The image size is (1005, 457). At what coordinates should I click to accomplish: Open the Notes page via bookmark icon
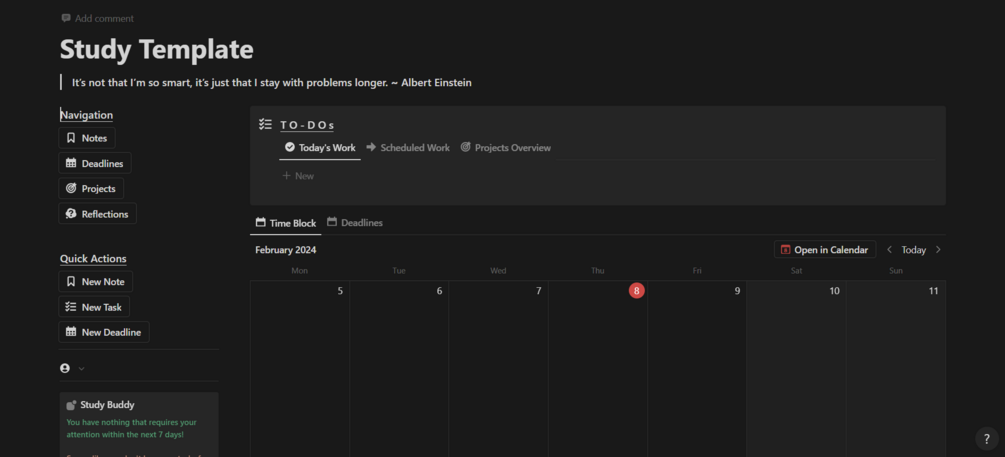[x=71, y=138]
